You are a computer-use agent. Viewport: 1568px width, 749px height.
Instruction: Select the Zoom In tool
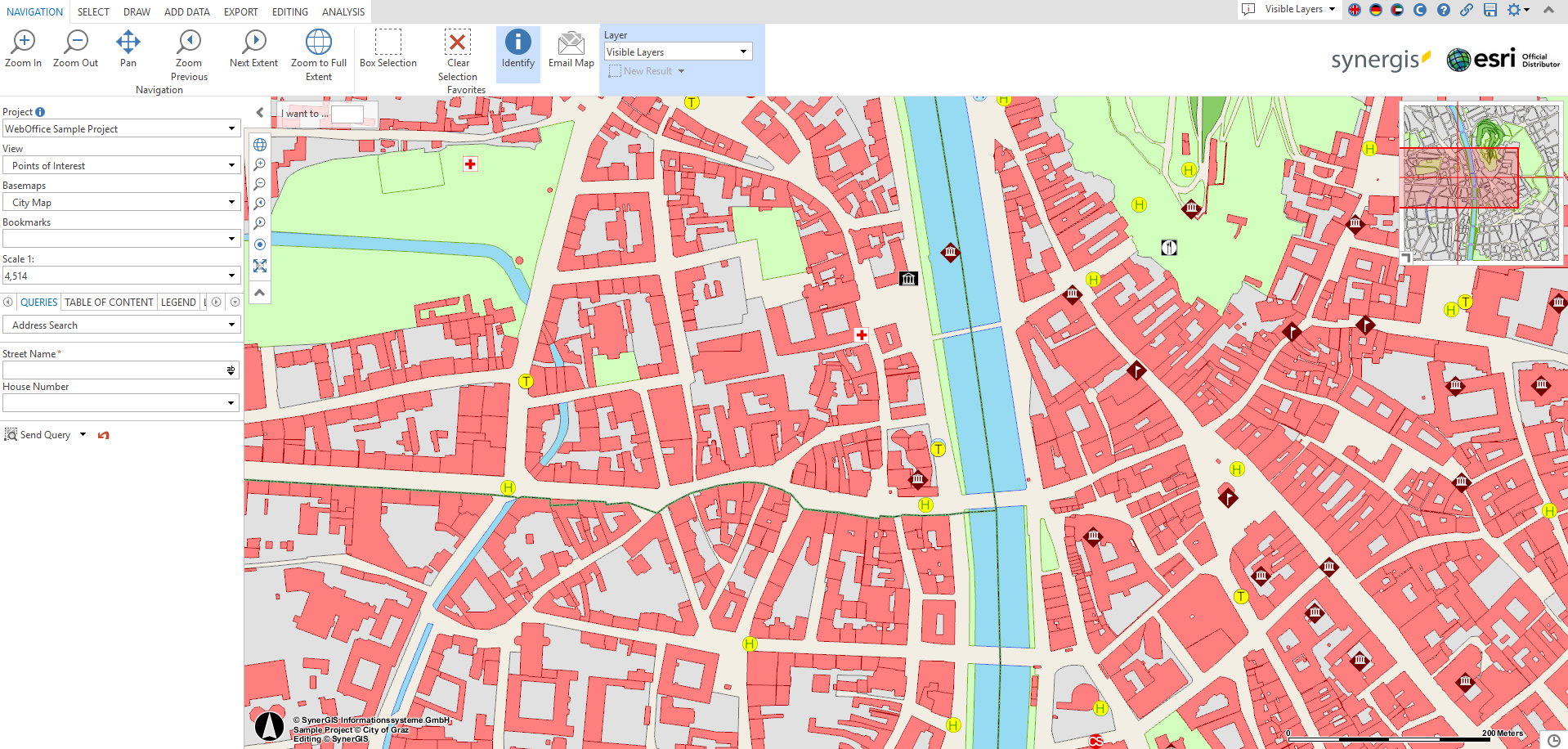coord(23,49)
